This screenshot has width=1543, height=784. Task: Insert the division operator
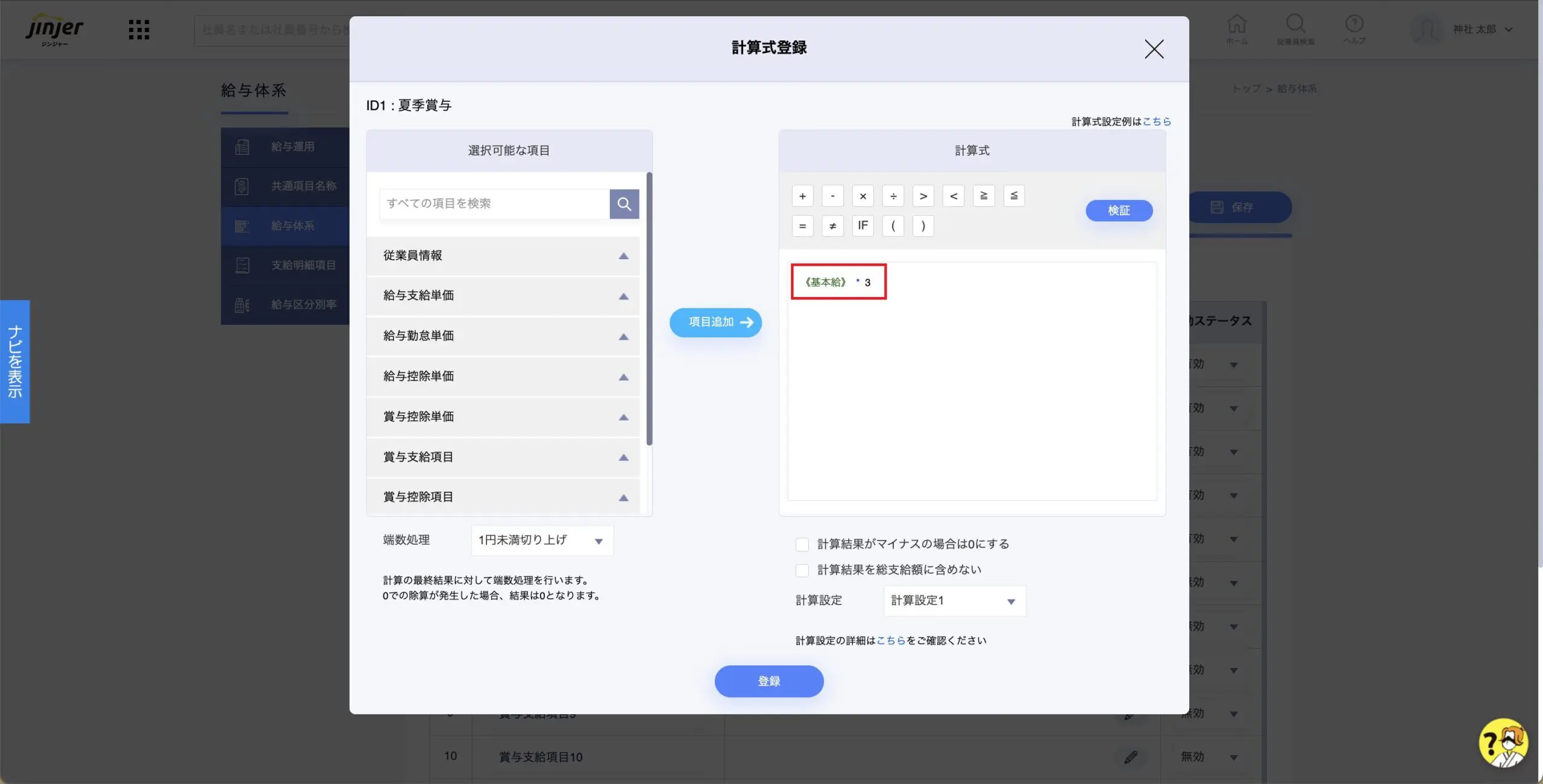(893, 196)
